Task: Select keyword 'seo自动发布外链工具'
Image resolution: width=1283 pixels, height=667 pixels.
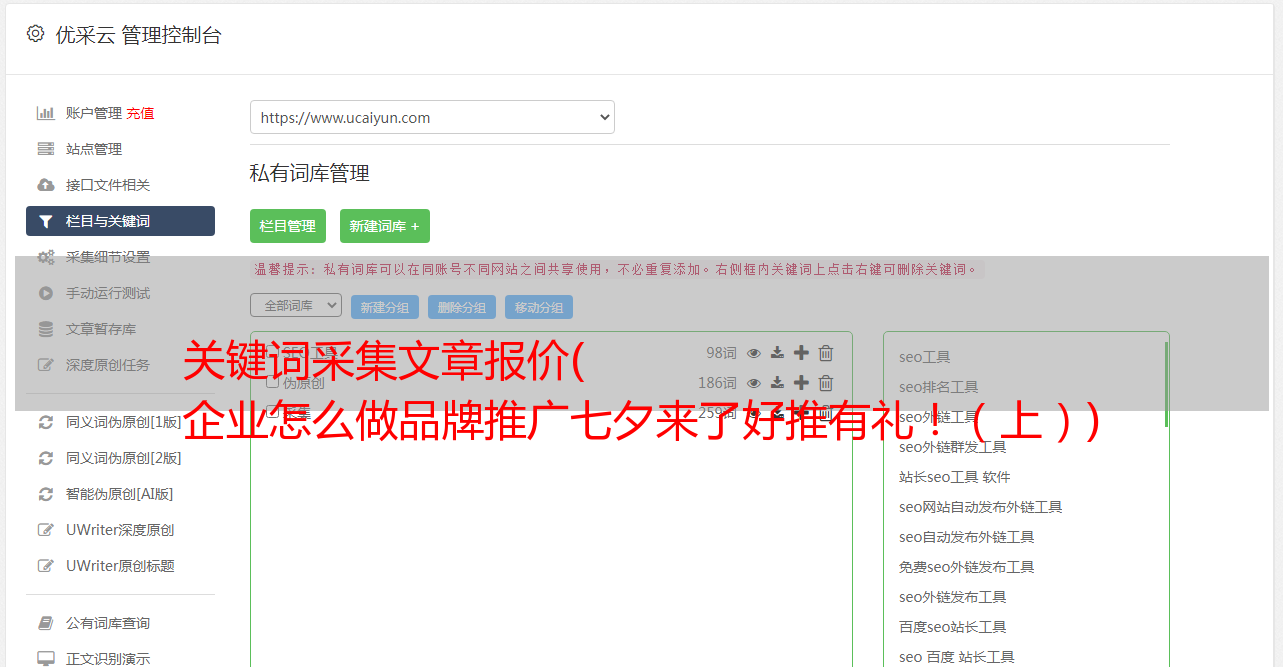Action: pyautogui.click(x=967, y=537)
